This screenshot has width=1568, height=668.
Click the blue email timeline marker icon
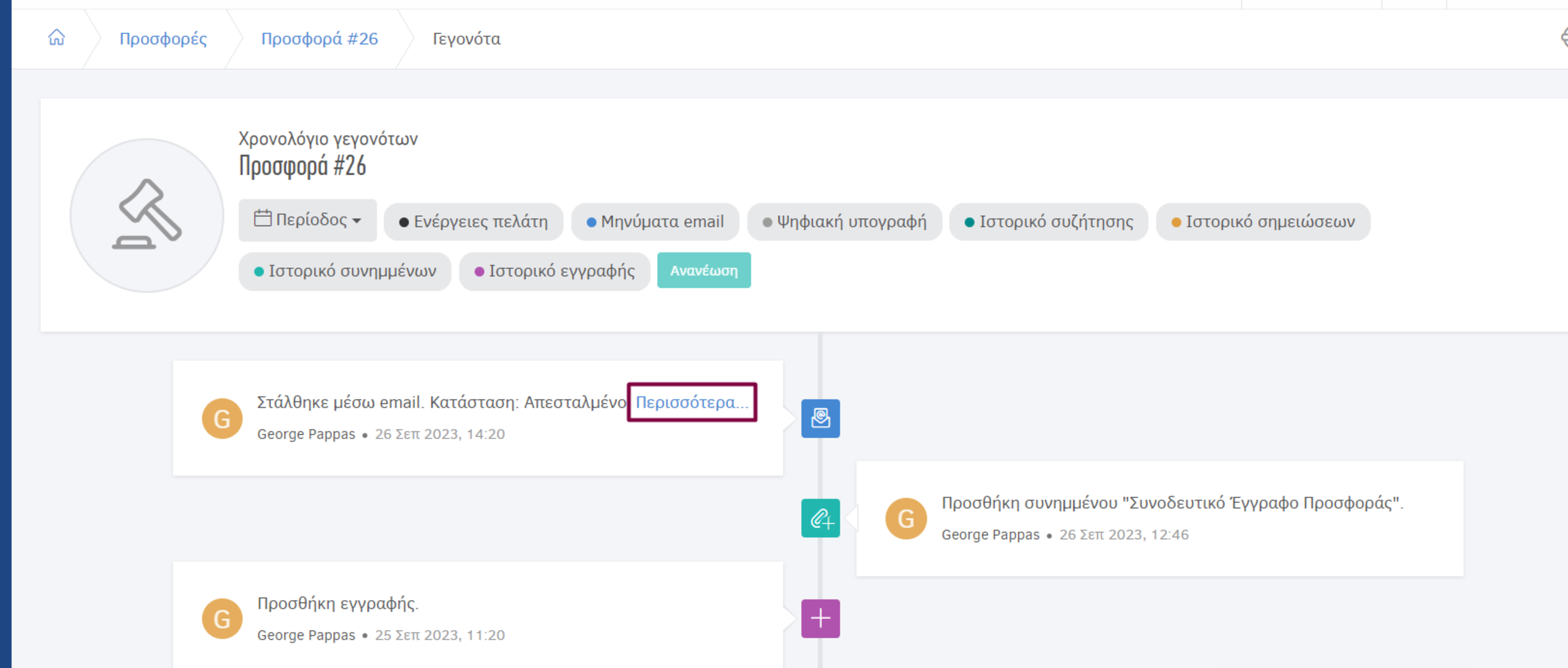821,418
